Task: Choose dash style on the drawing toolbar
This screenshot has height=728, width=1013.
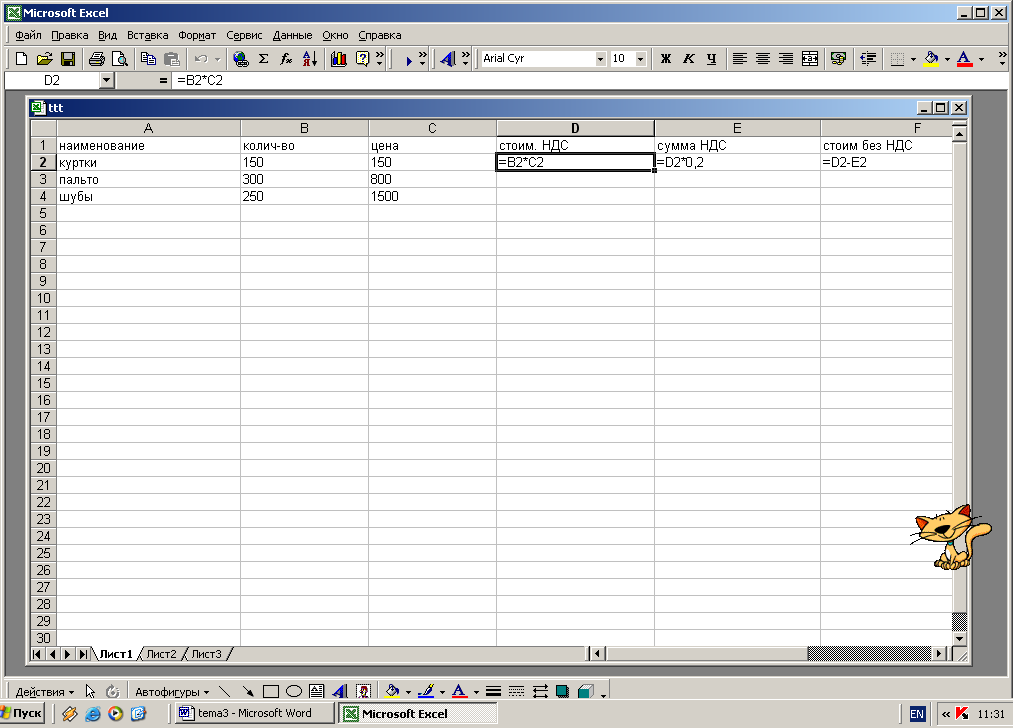Action: click(516, 692)
